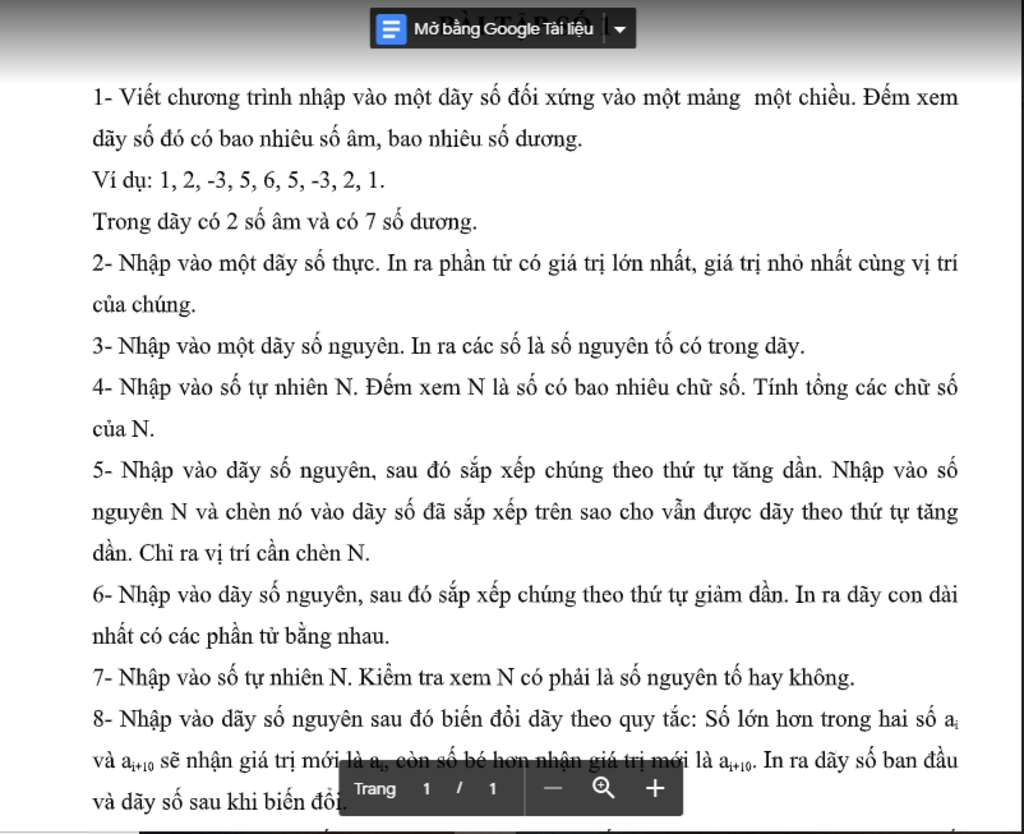Click the first line of exercise 5 about tăng dần

point(525,470)
